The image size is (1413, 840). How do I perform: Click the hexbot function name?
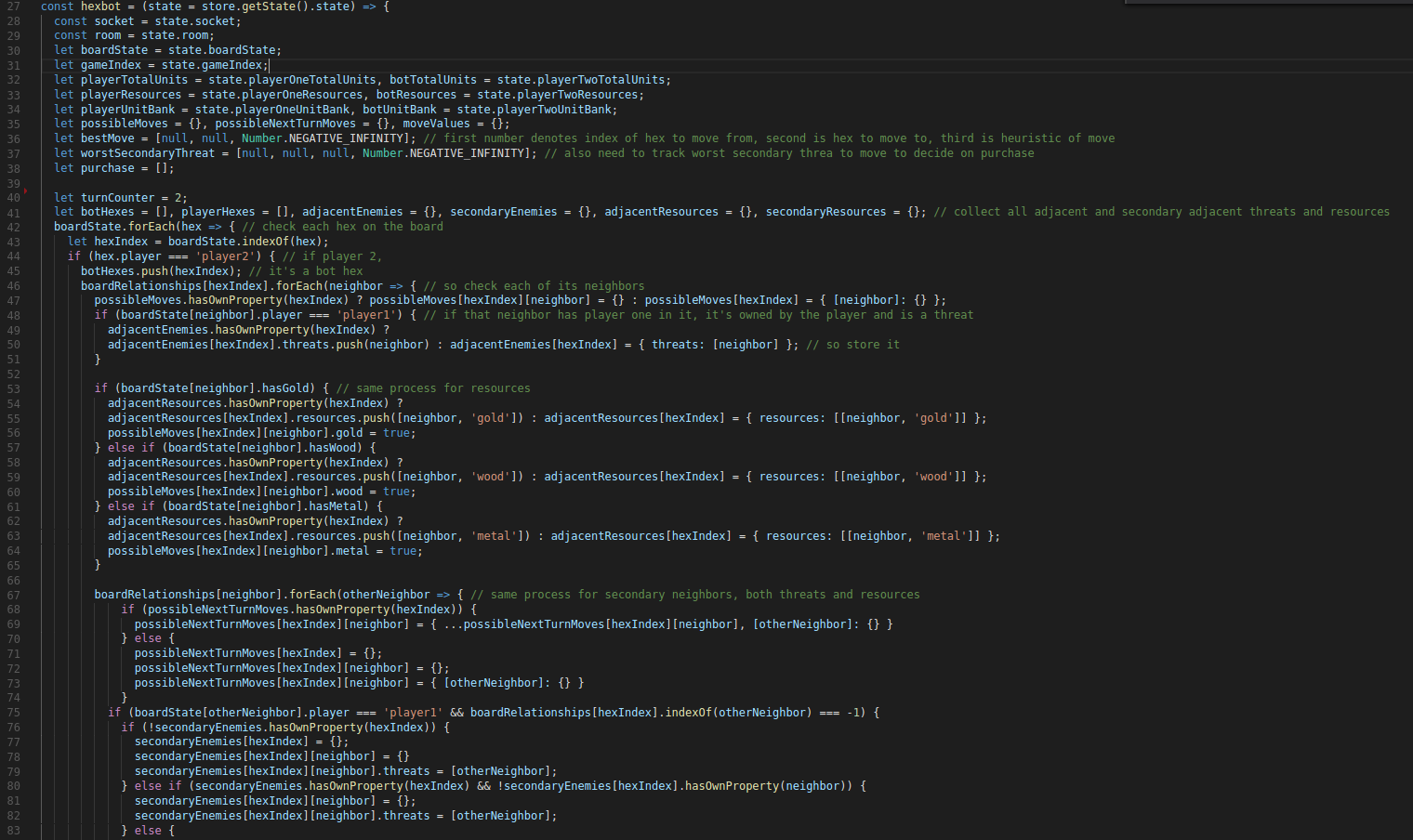[100, 7]
